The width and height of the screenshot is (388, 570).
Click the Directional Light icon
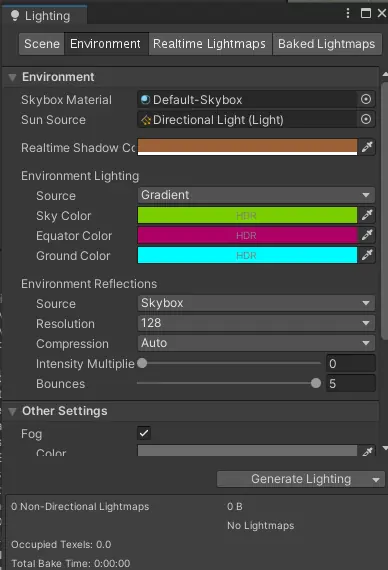click(x=145, y=120)
